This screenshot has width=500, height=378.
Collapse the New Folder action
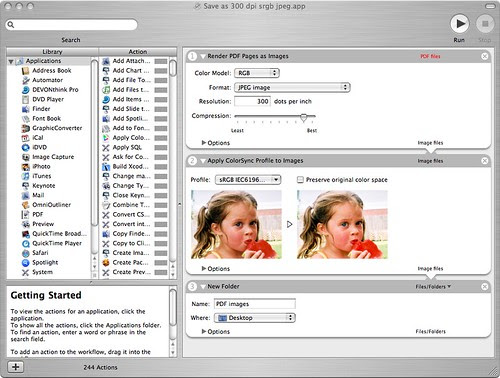tap(203, 287)
